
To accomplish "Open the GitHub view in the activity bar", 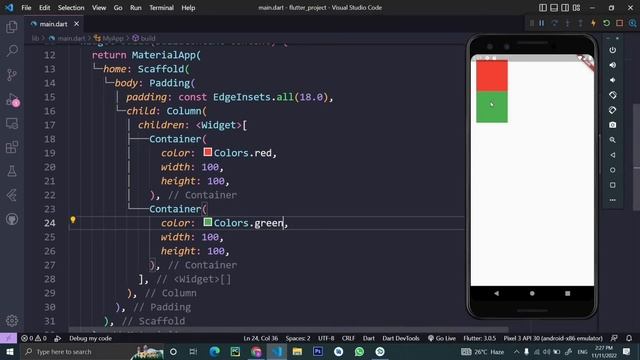I will pos(12,219).
